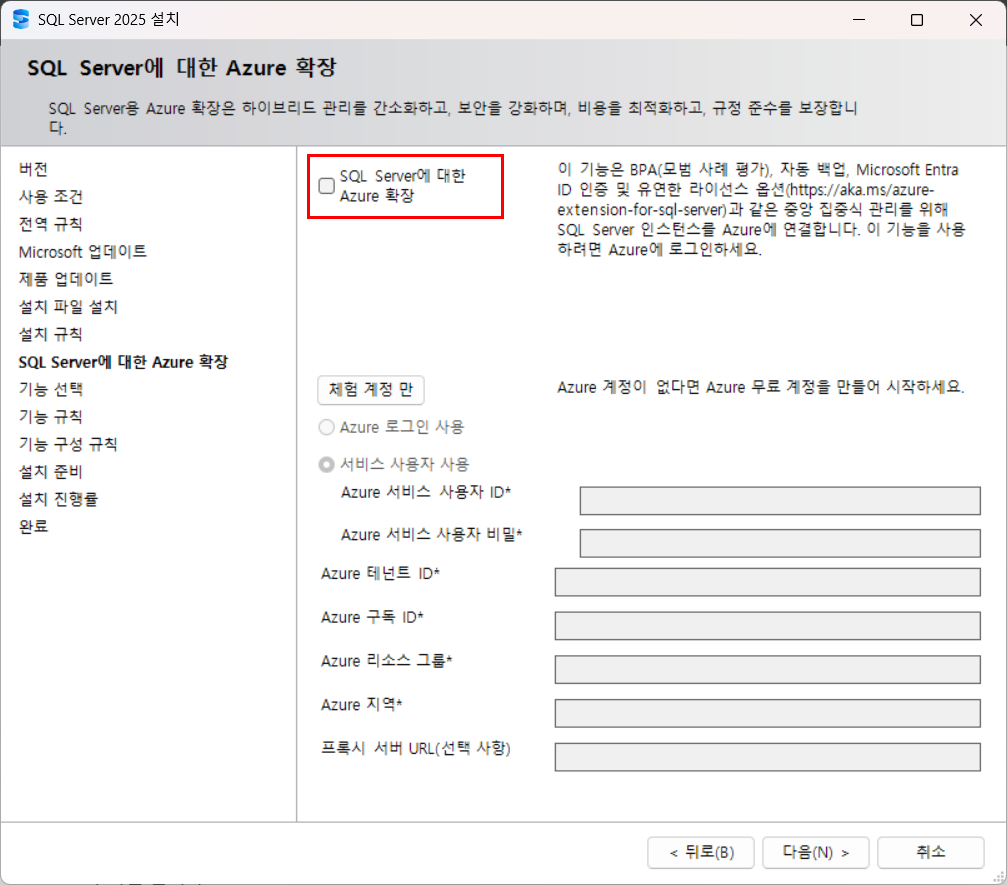Click the 체험 계정 만 button

tap(371, 390)
